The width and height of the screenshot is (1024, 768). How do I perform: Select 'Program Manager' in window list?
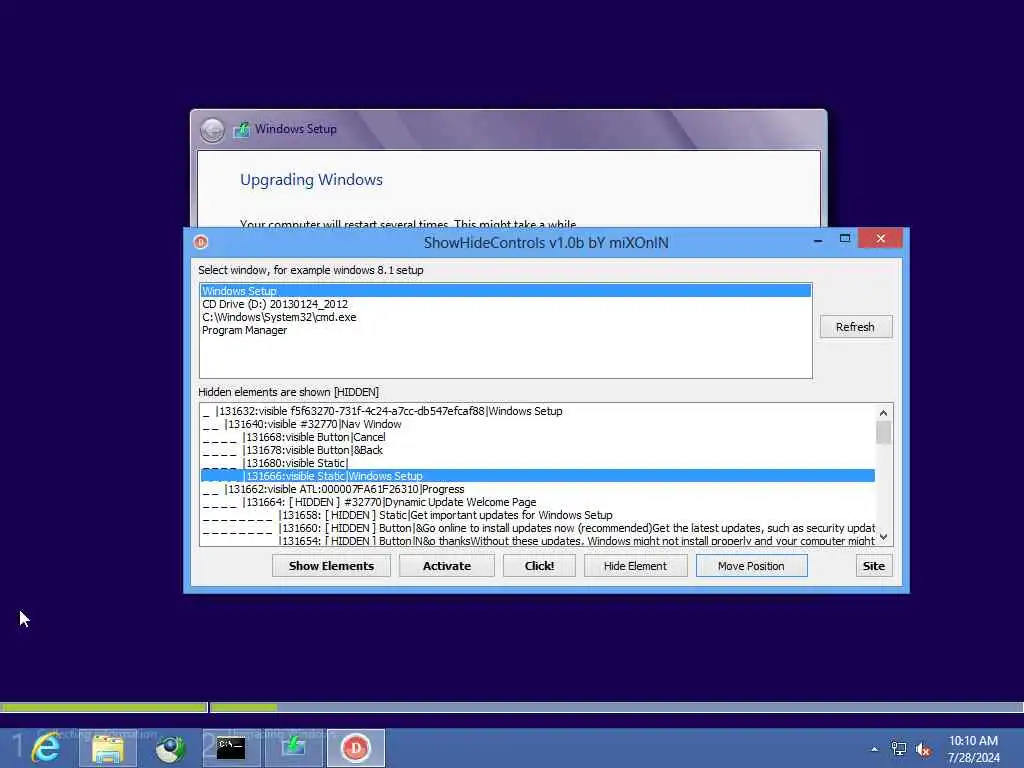[x=506, y=330]
